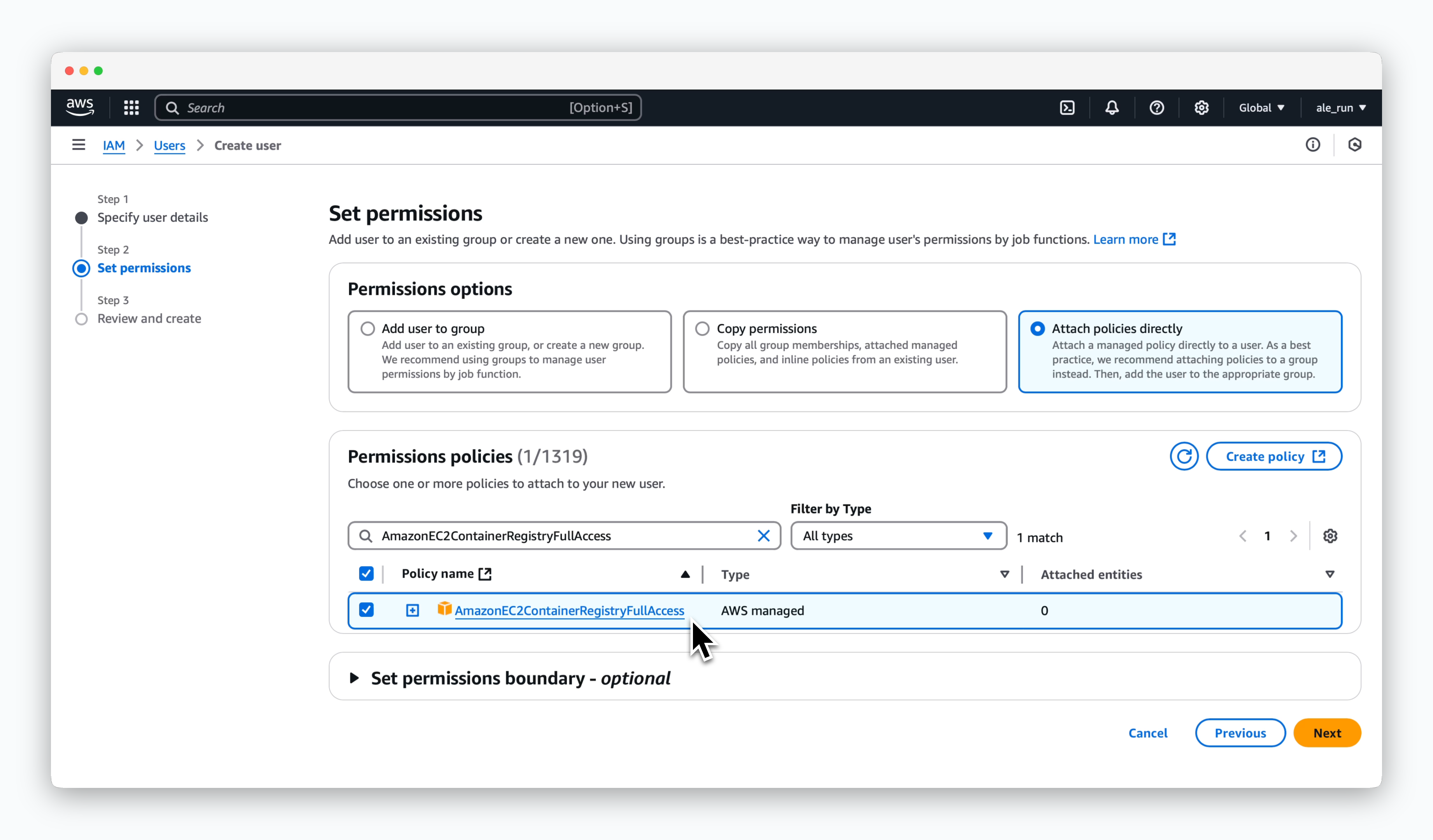1433x840 pixels.
Task: Click the Create policy button
Action: pos(1274,457)
